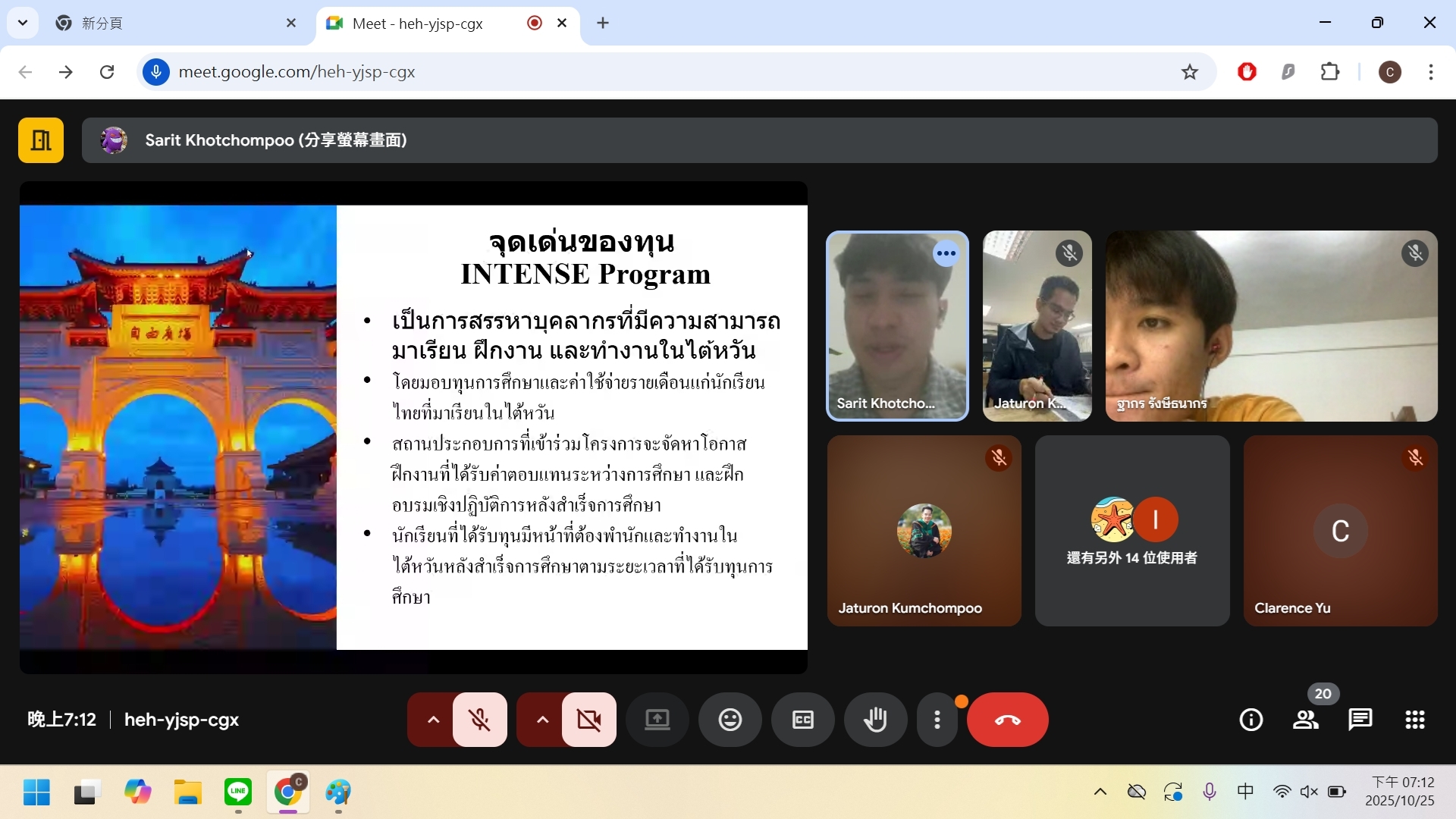
Task: Raise hand in the meeting
Action: (x=875, y=720)
